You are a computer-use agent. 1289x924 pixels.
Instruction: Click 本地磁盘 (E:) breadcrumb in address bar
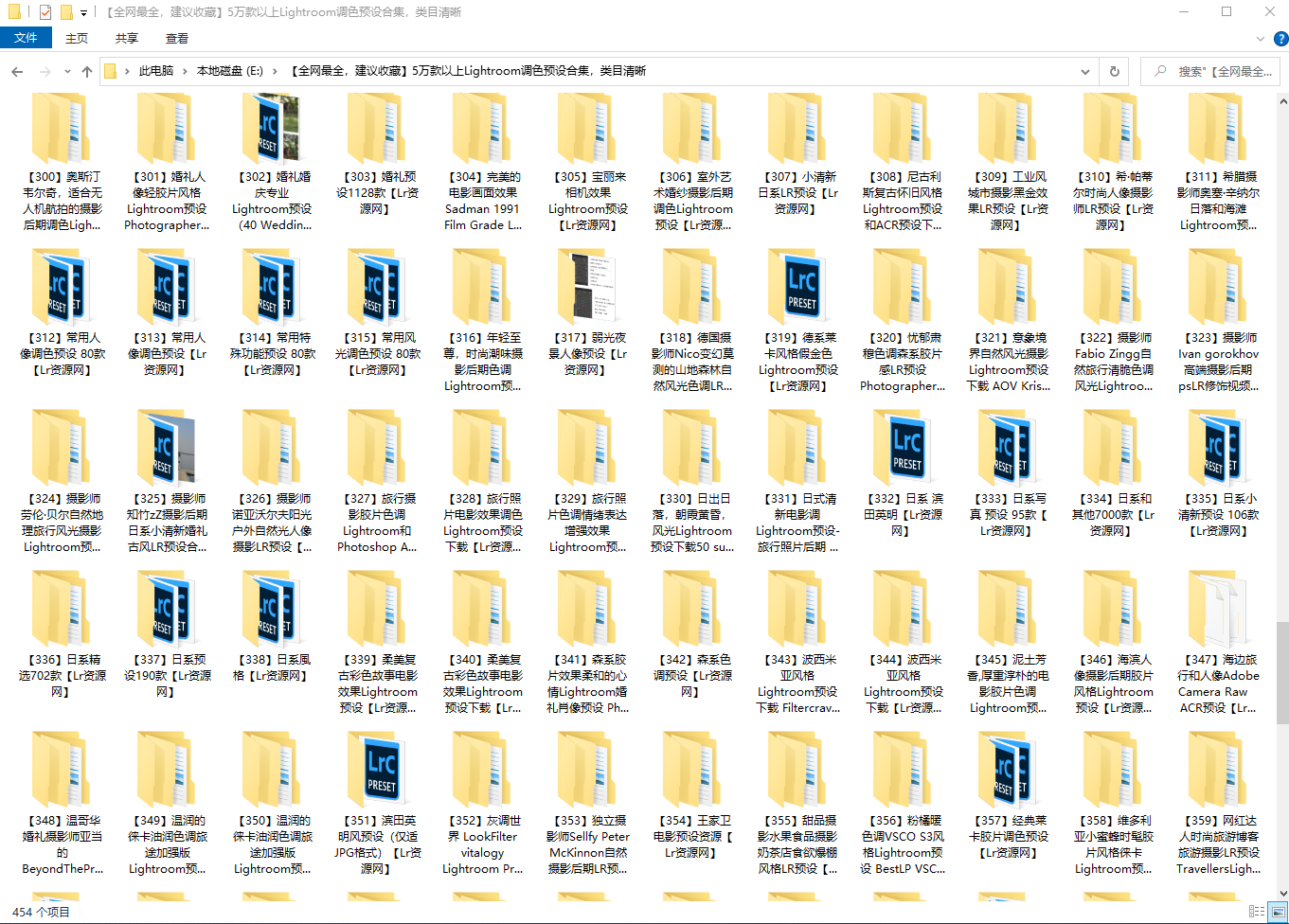[x=230, y=71]
